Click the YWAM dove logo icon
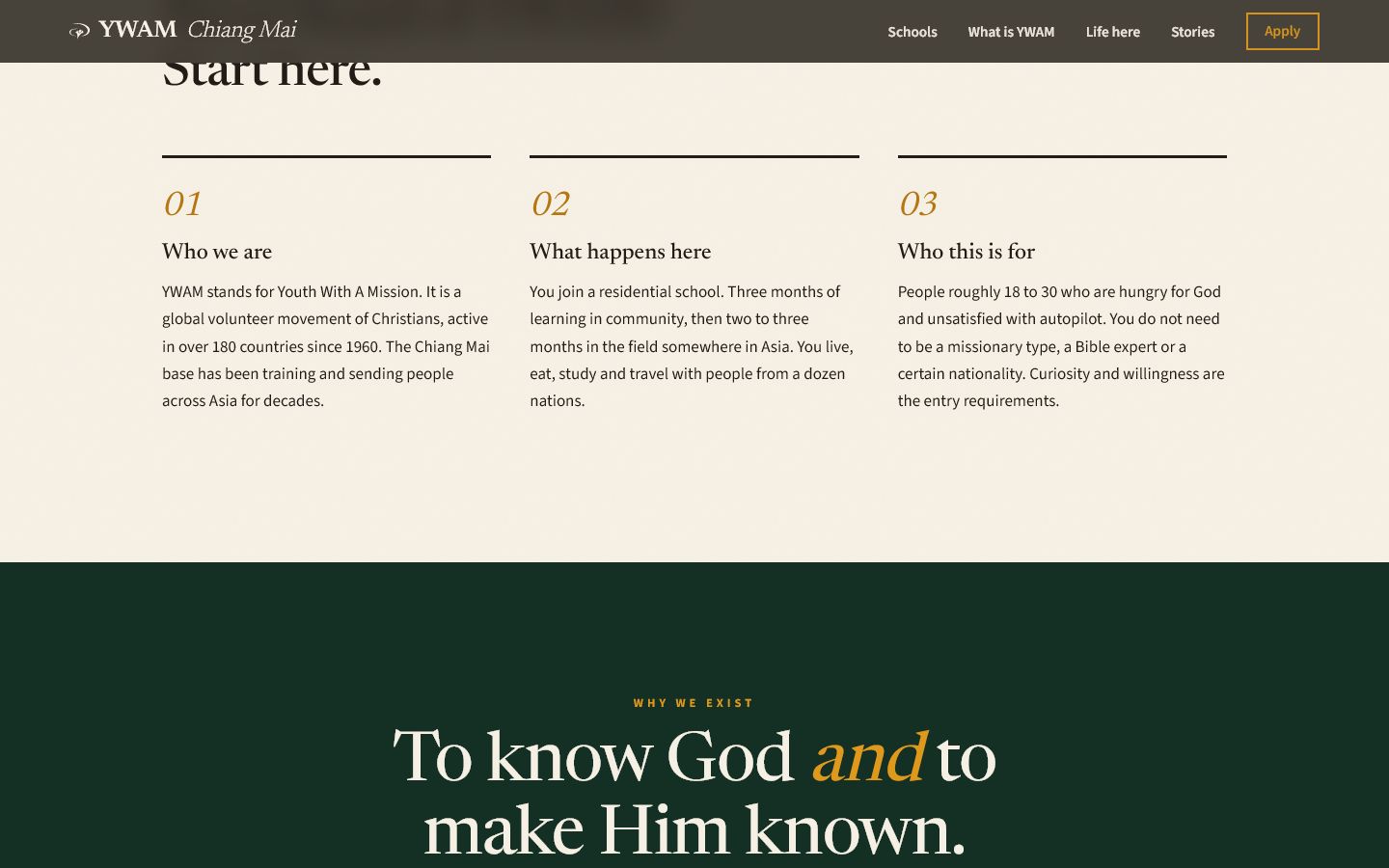Viewport: 1389px width, 868px height. (x=79, y=31)
